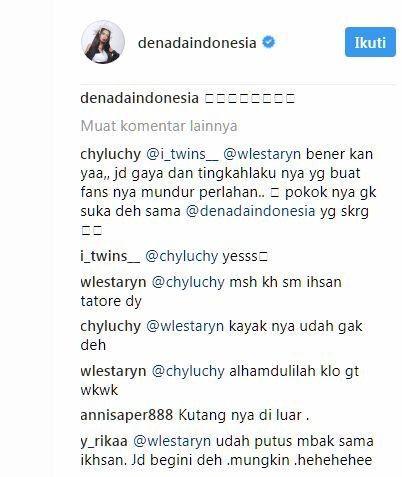
Task: Open @wlestaryn mention in y_rikaa comment
Action: click(172, 441)
